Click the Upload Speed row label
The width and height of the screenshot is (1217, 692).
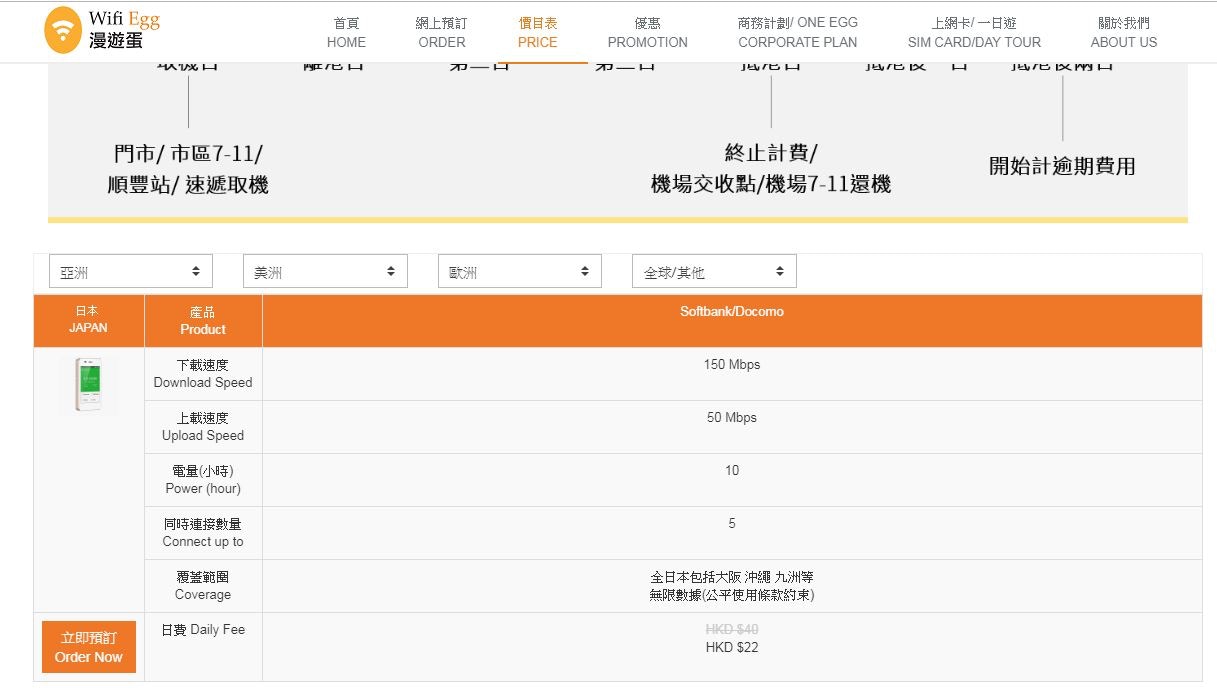(203, 427)
